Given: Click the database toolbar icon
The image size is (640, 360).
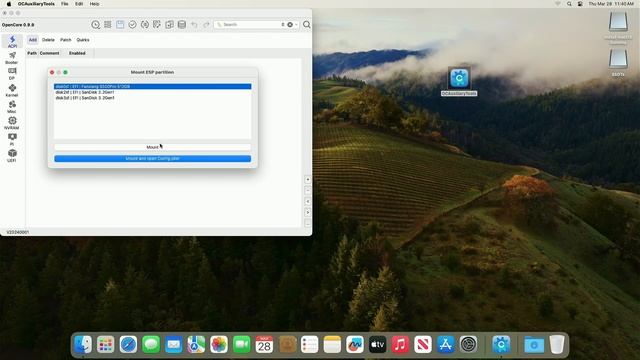Looking at the screenshot, I should click(x=182, y=25).
